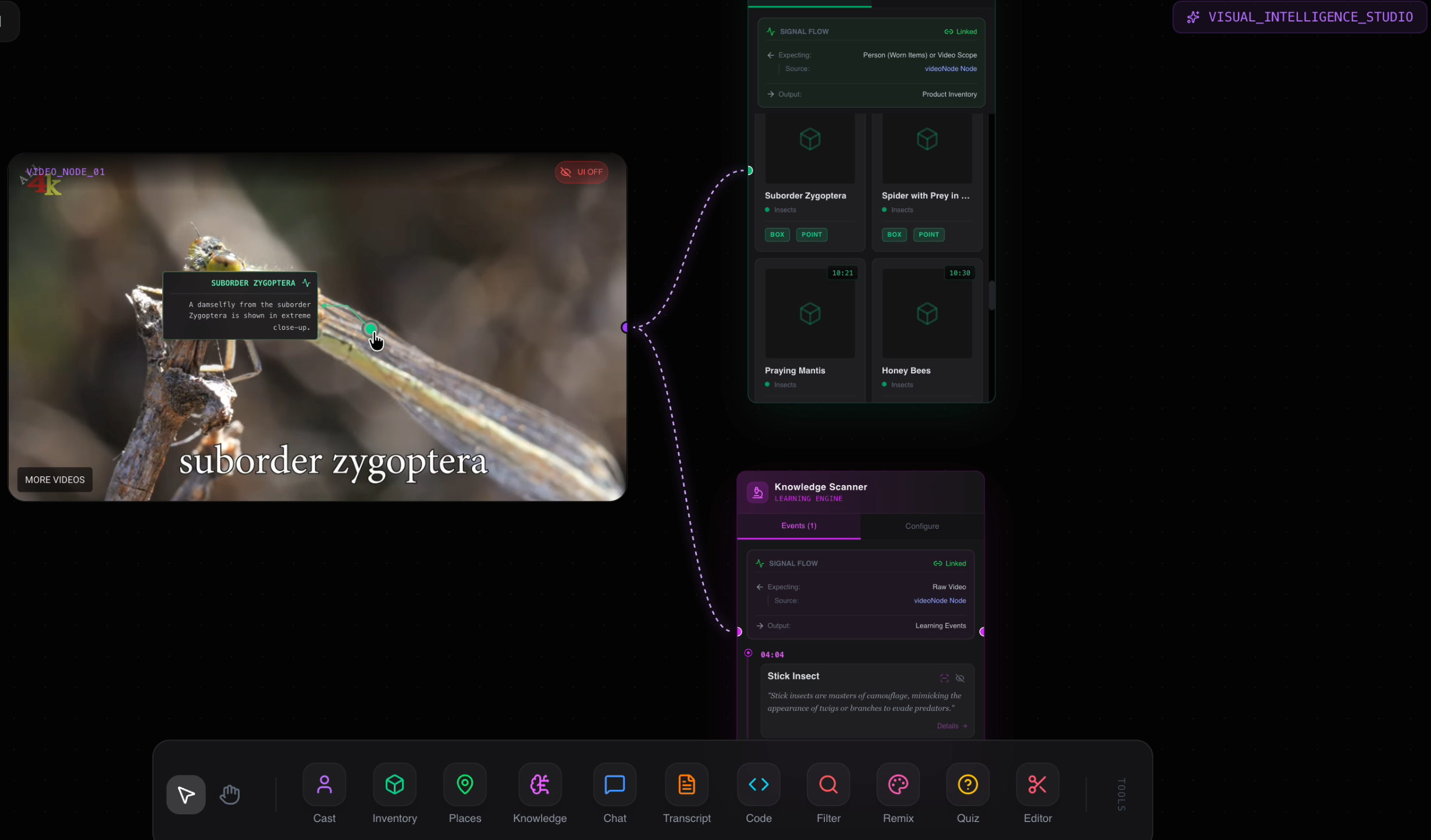The image size is (1431, 840).
Task: Open the Inventory cube tool
Action: tap(394, 785)
